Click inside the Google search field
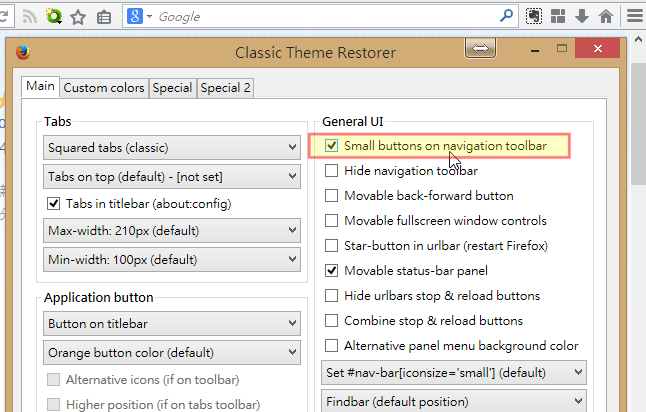Viewport: 646px width, 412px height. coord(325,16)
